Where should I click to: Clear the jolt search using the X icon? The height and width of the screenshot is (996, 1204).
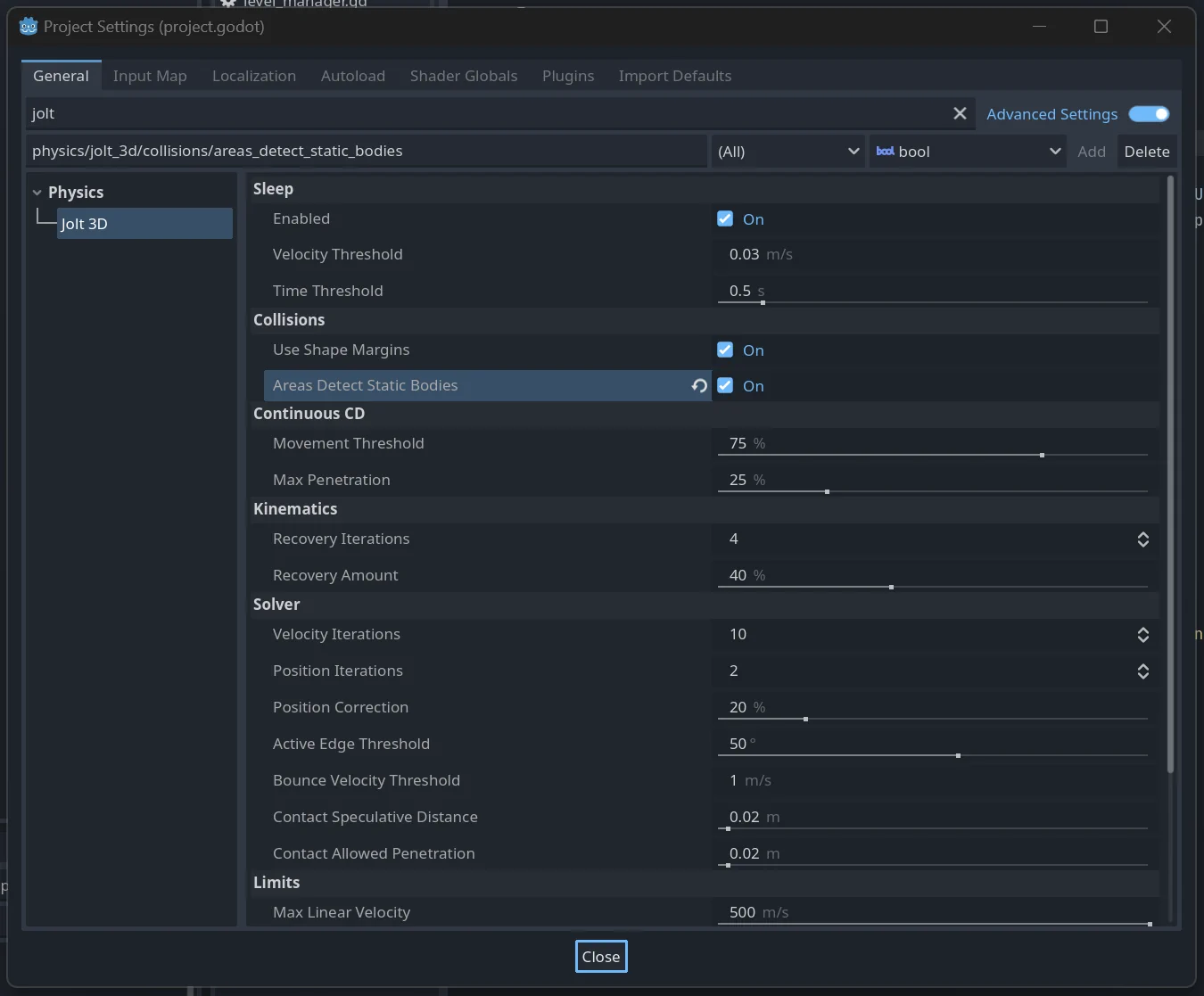click(x=960, y=113)
